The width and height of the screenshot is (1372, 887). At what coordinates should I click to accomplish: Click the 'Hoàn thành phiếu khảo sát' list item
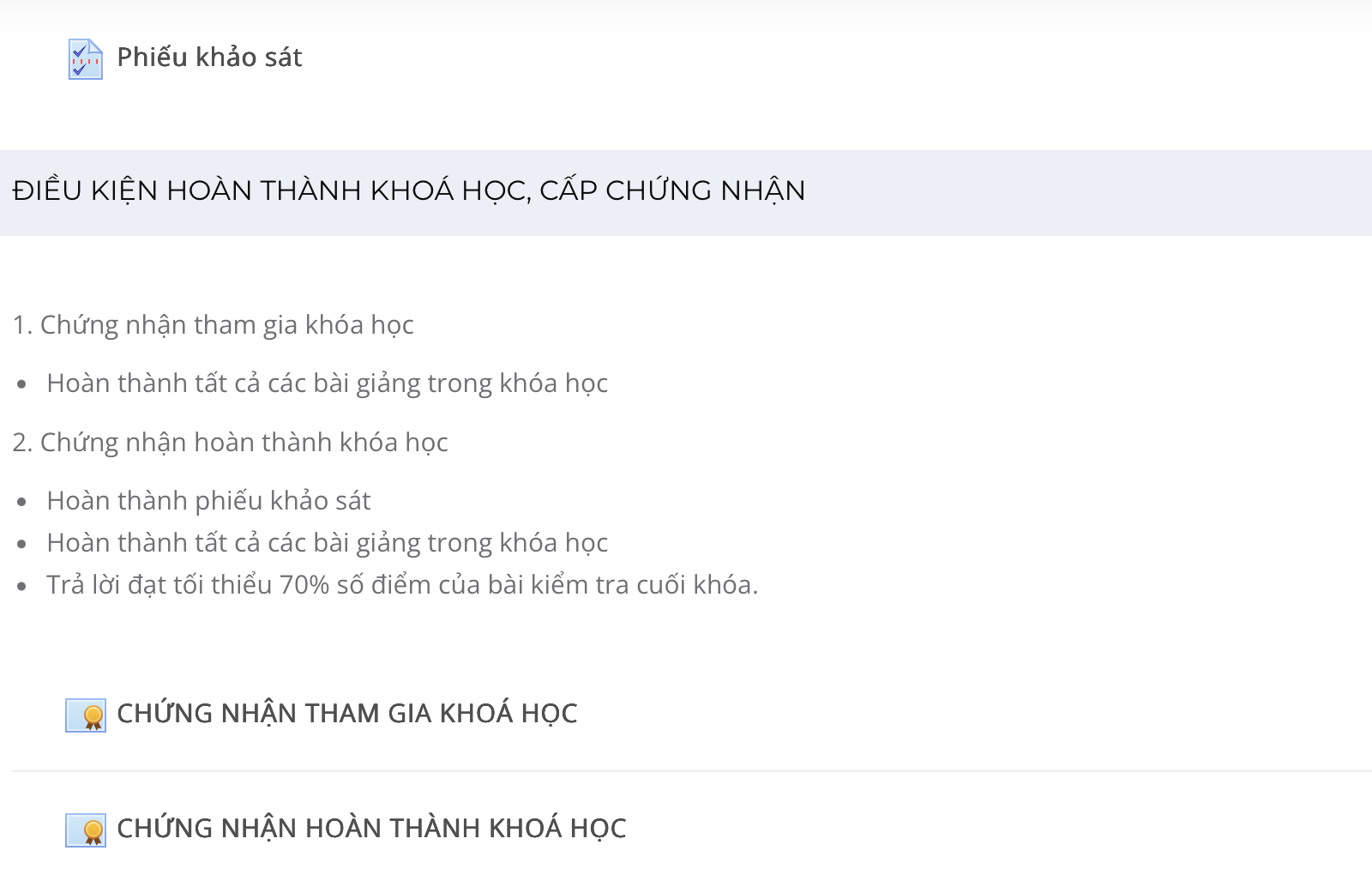[x=208, y=501]
